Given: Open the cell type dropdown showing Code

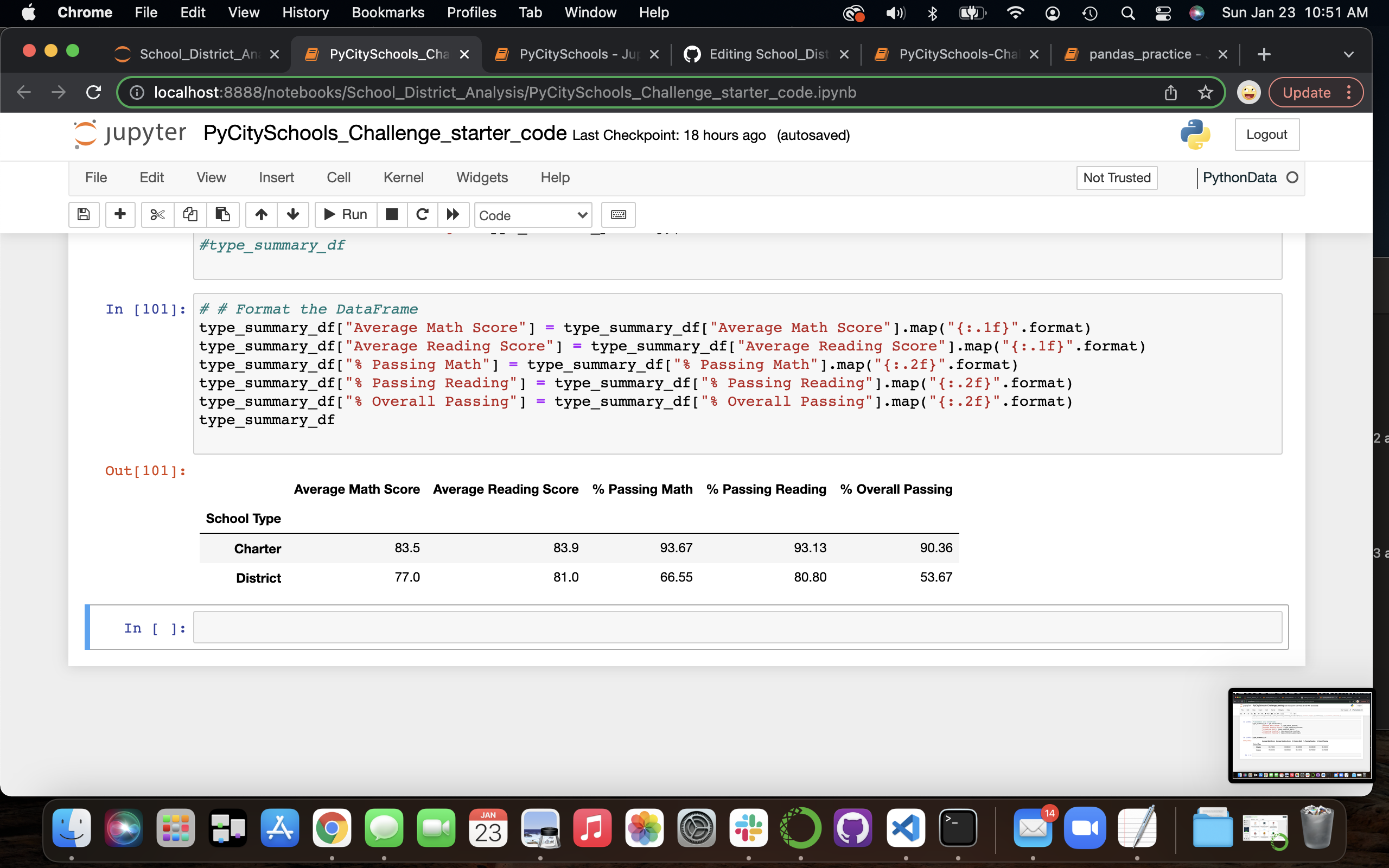Looking at the screenshot, I should coord(533,215).
